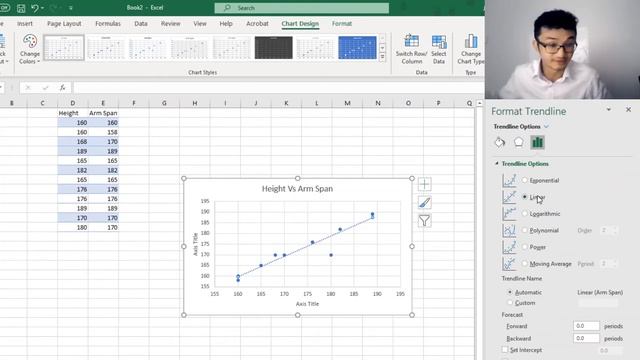
Task: Click the Forward forecast periods field
Action: [x=586, y=326]
